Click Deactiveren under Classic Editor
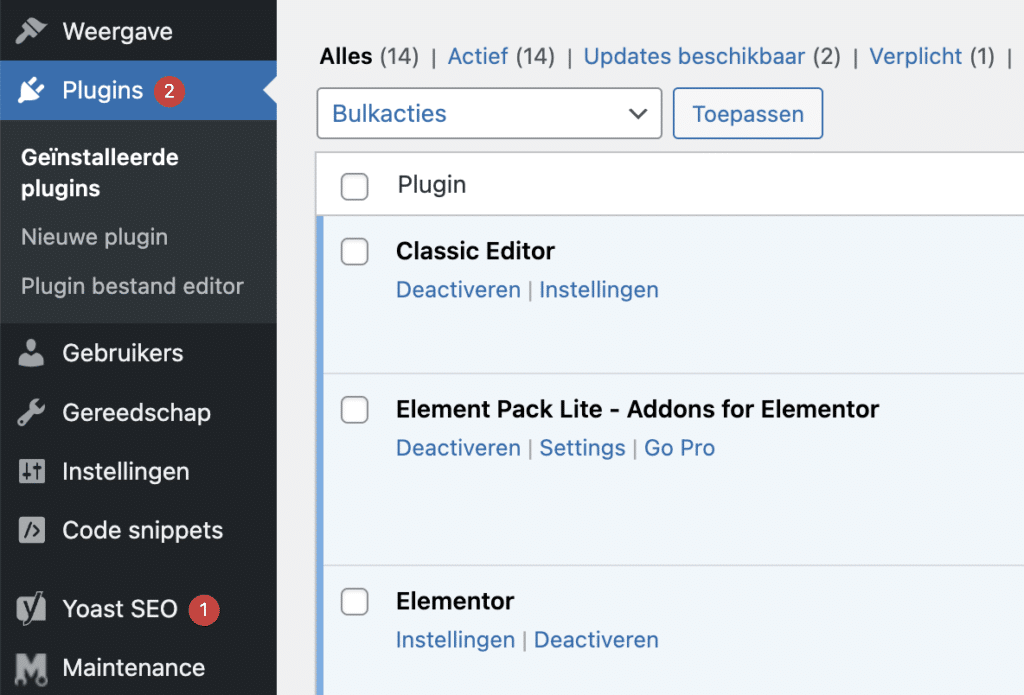 458,289
